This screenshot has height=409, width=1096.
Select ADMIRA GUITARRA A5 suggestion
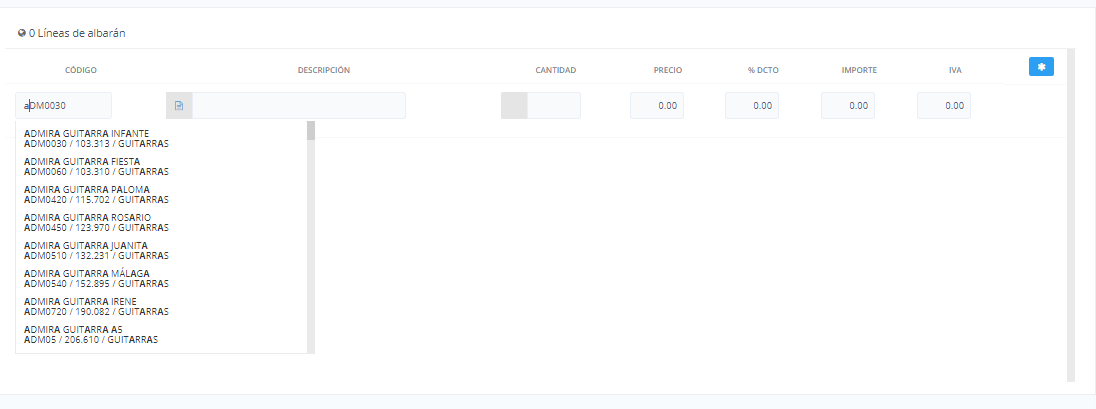[x=161, y=334]
